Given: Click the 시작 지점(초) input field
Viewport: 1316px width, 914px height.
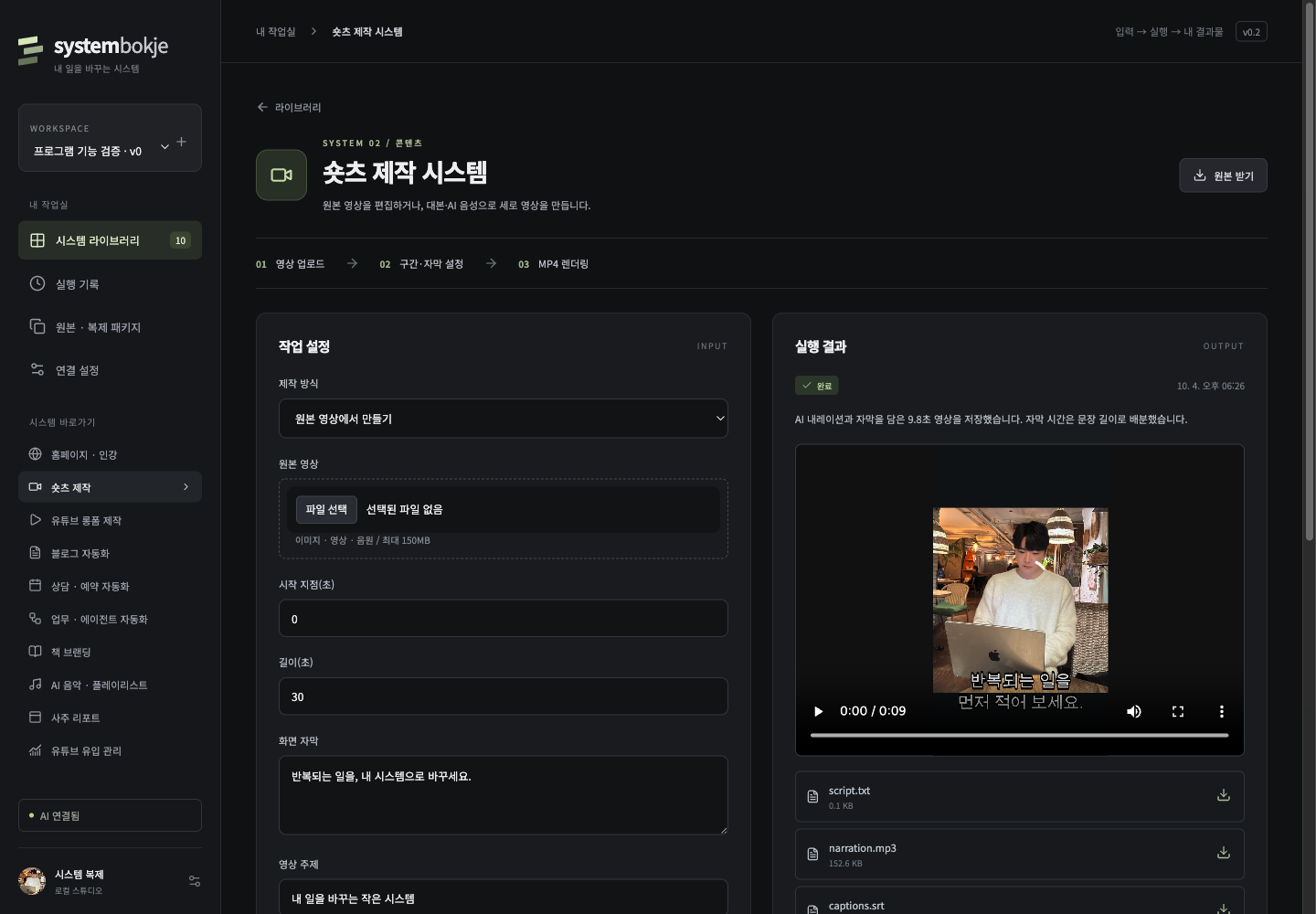Looking at the screenshot, I should 504,619.
